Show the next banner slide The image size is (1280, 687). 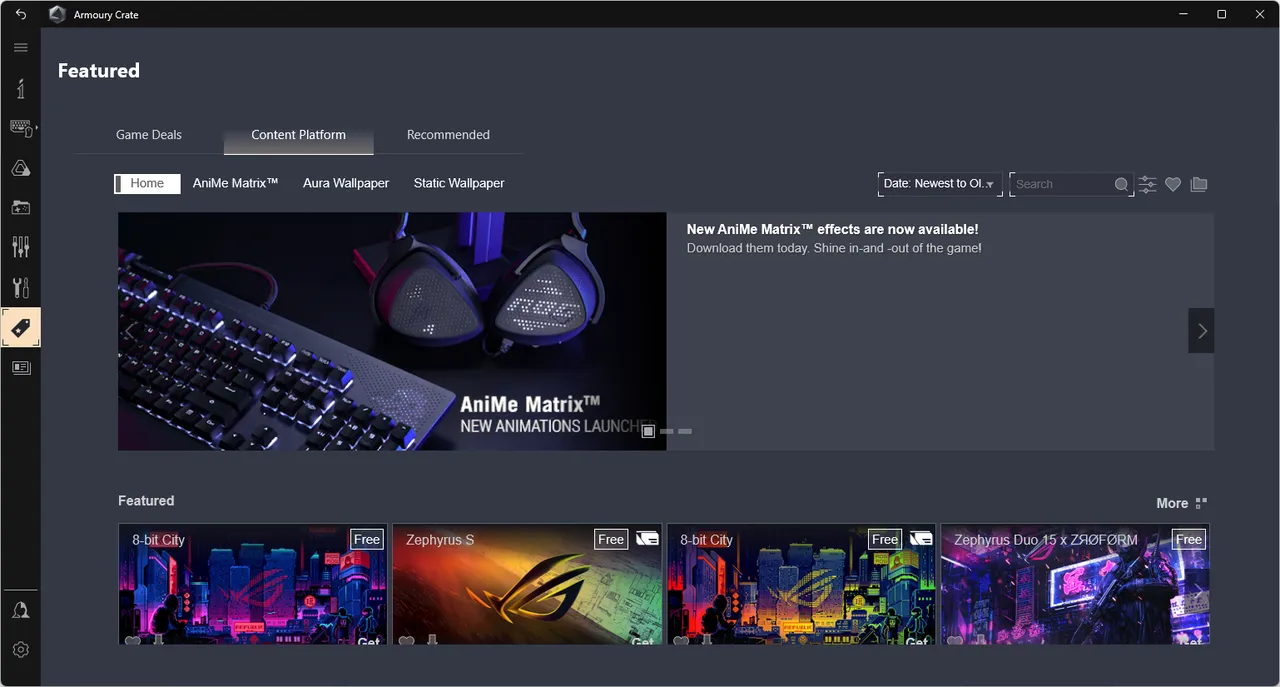click(x=1202, y=331)
